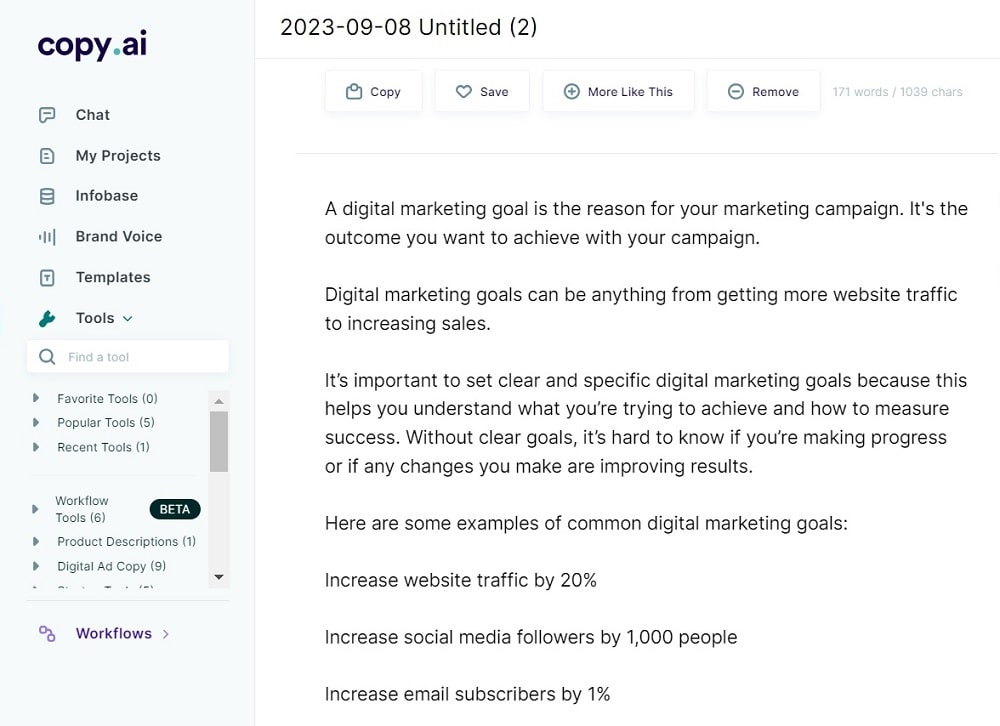Click the magnifier icon in tool search

click(47, 357)
